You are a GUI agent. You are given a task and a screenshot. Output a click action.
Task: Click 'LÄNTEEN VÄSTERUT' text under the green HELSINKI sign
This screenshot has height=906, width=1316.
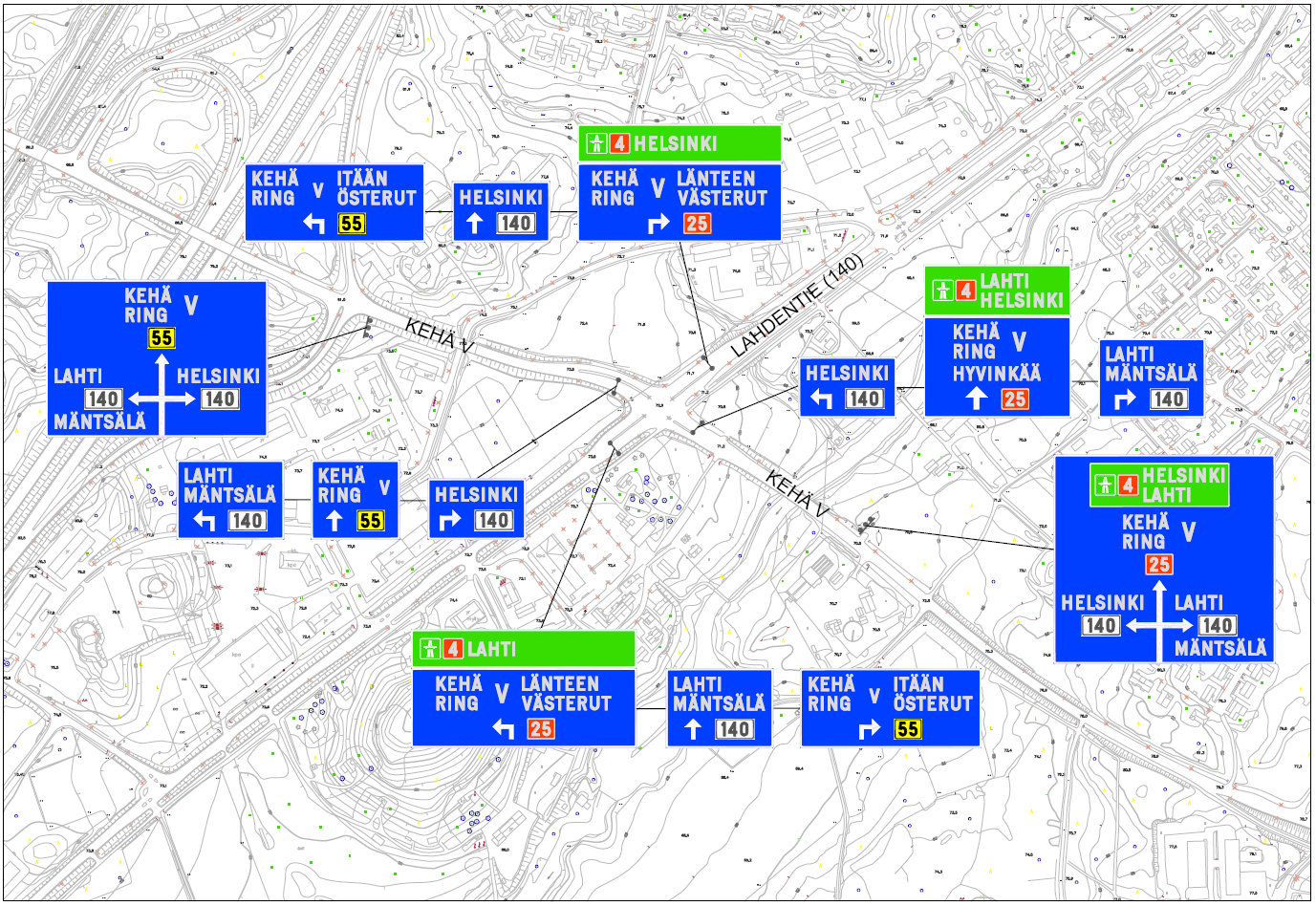tap(722, 188)
